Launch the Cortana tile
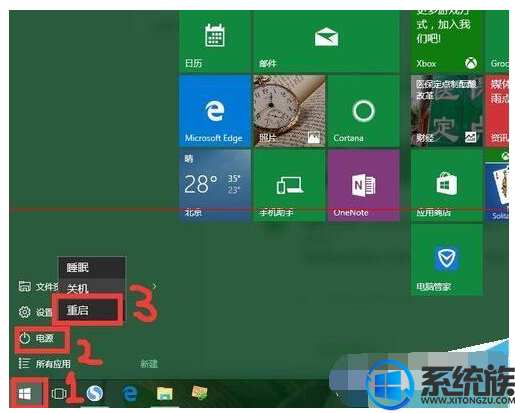This screenshot has width=515, height=413. 363,111
